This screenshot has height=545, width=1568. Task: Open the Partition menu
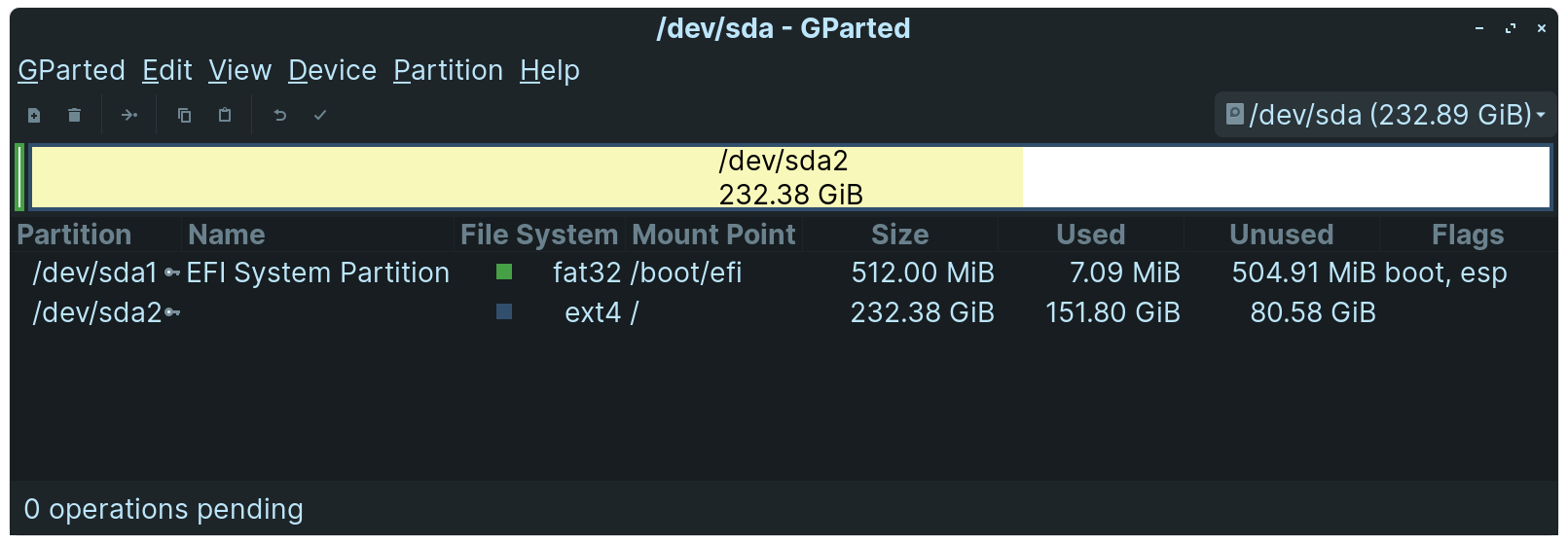[x=448, y=70]
